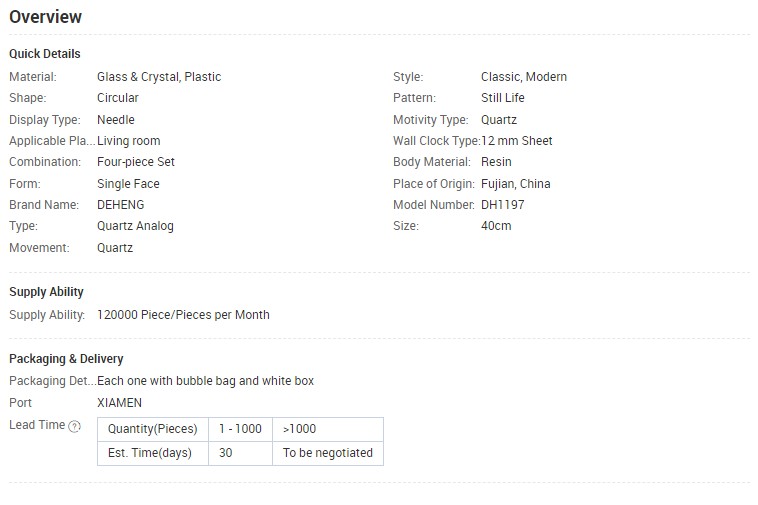This screenshot has width=758, height=505.
Task: Click the Quantity(Pieces) table header cell
Action: (x=153, y=429)
